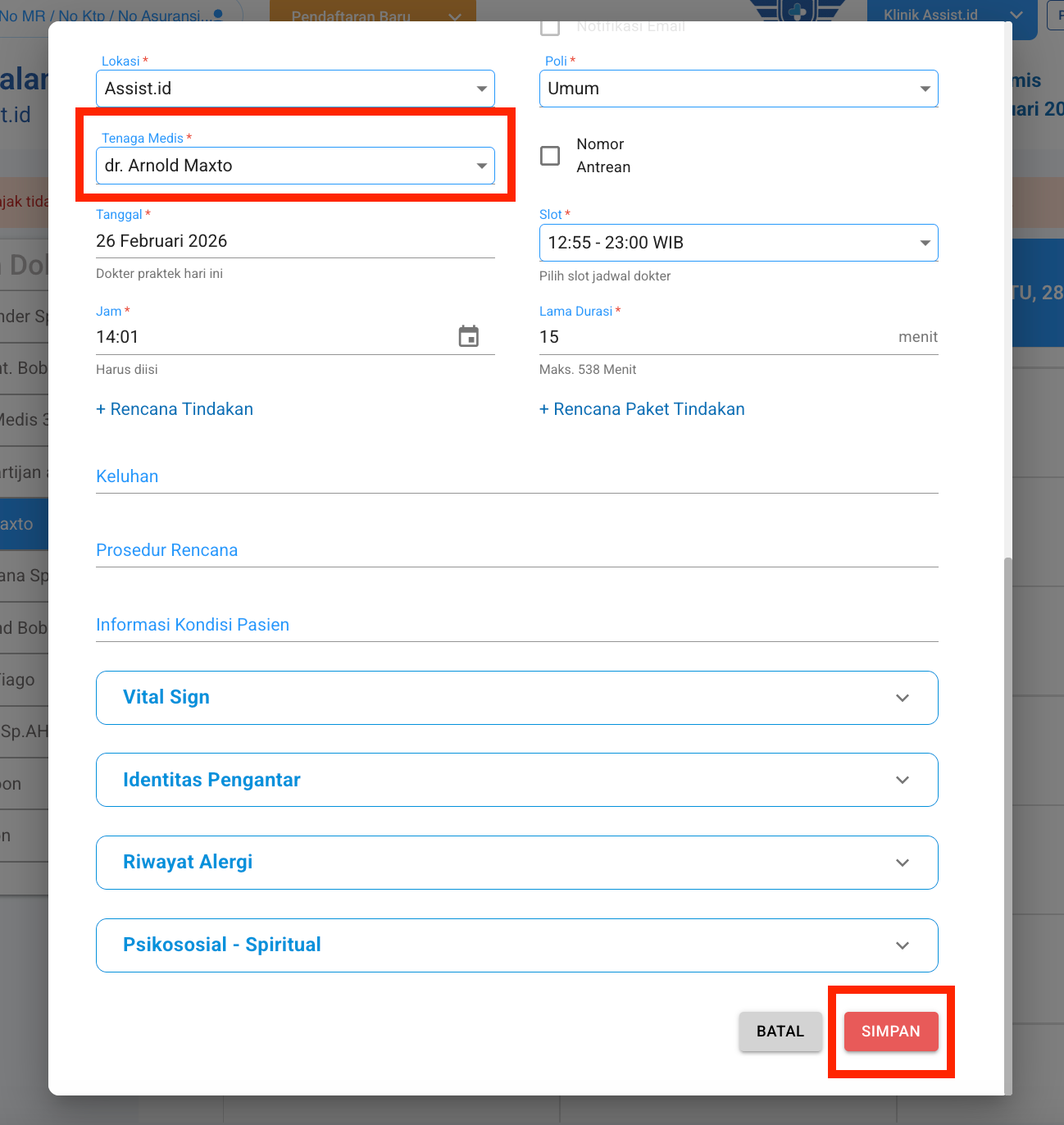This screenshot has width=1064, height=1125.
Task: Open the calendar icon in Jam field
Action: [x=468, y=336]
